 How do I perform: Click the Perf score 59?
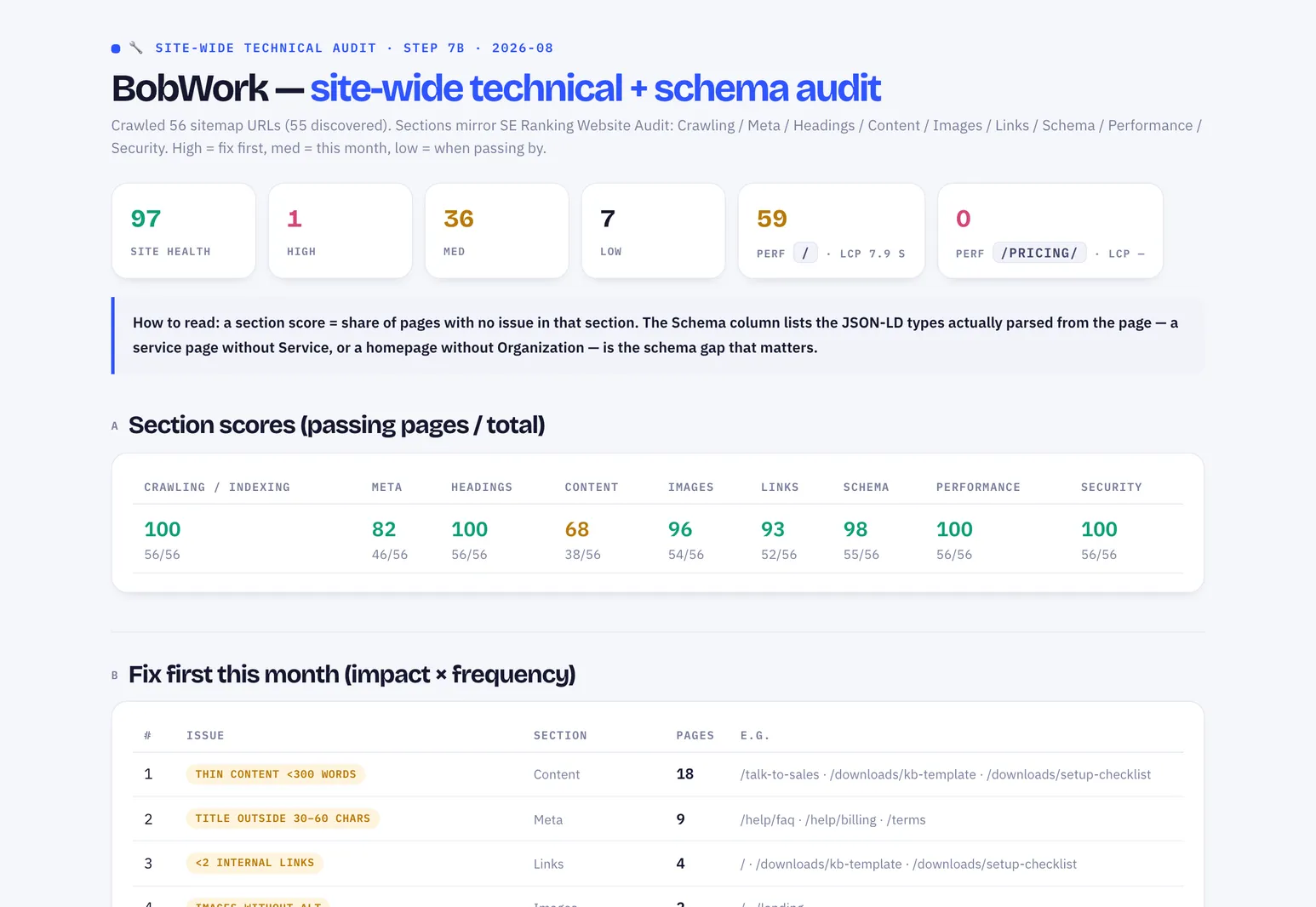pos(772,219)
